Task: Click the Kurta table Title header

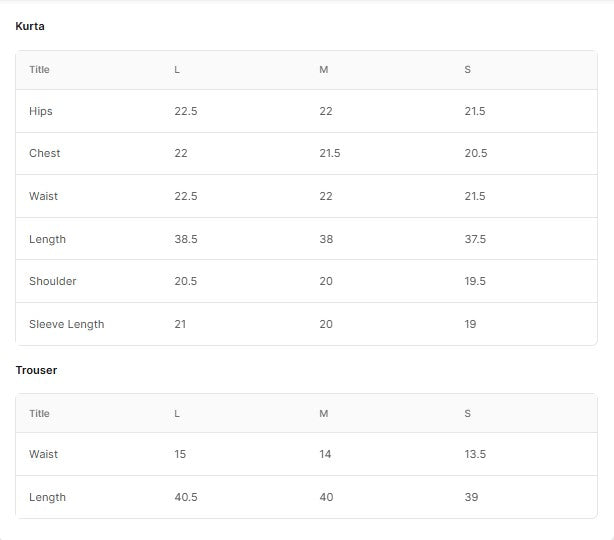Action: click(39, 70)
